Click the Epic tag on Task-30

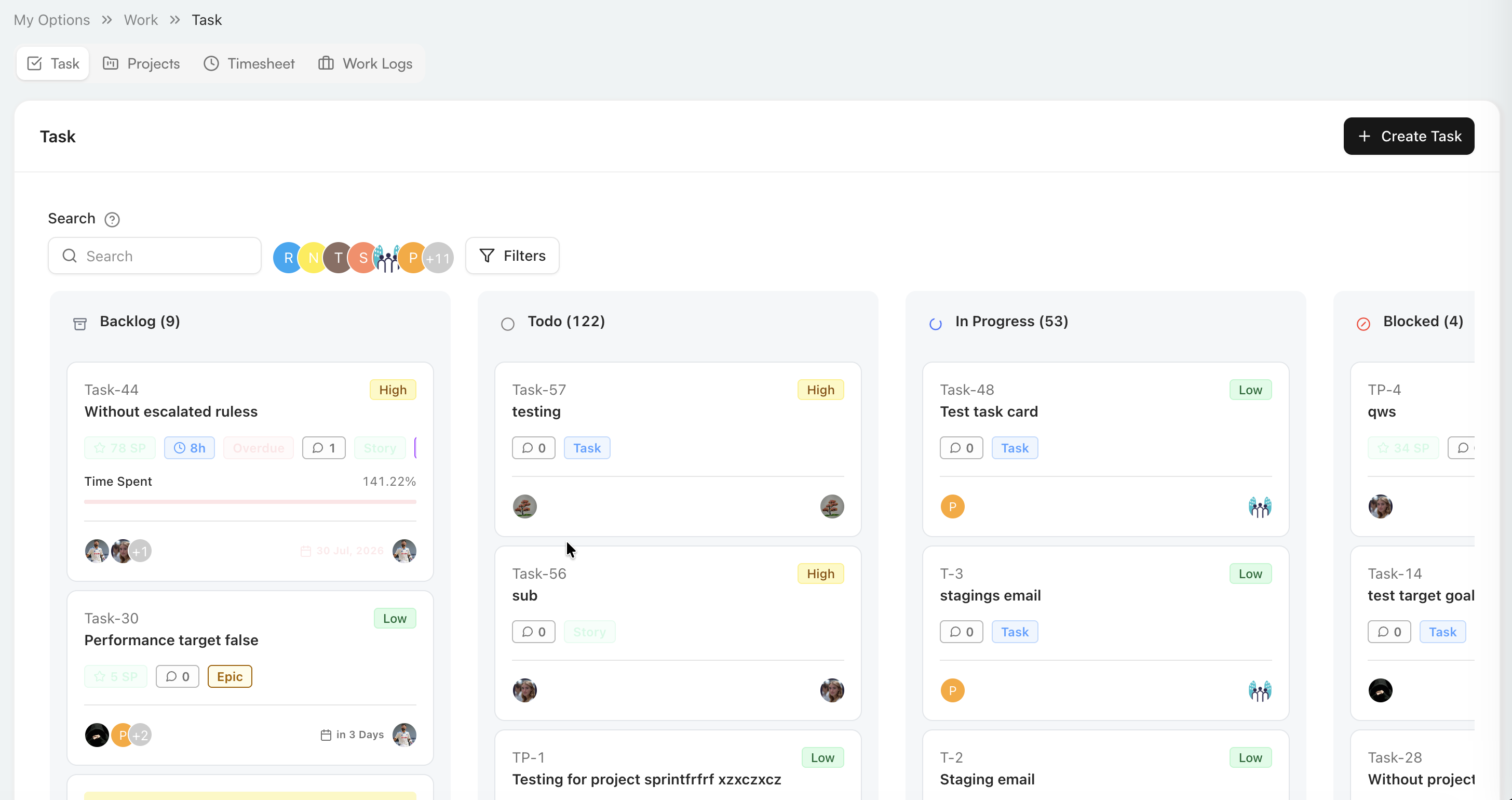(x=230, y=676)
